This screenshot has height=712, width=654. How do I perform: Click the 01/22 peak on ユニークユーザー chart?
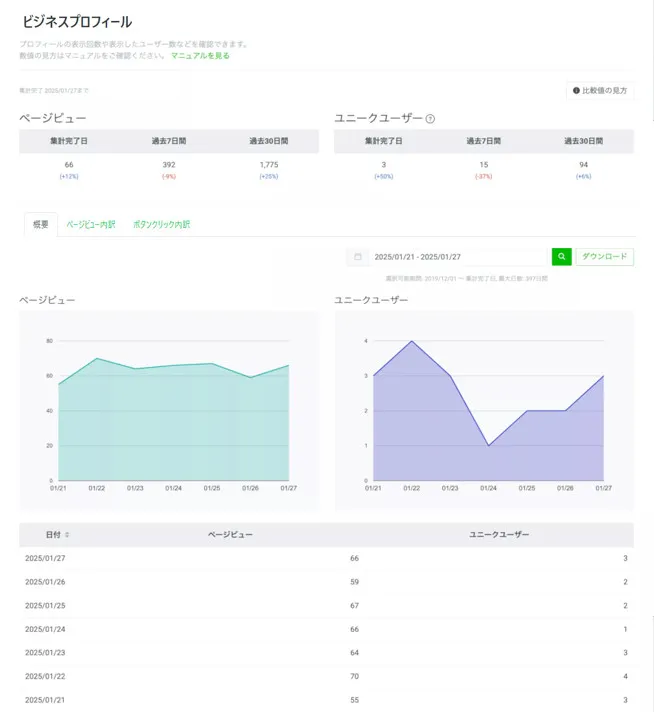[411, 341]
